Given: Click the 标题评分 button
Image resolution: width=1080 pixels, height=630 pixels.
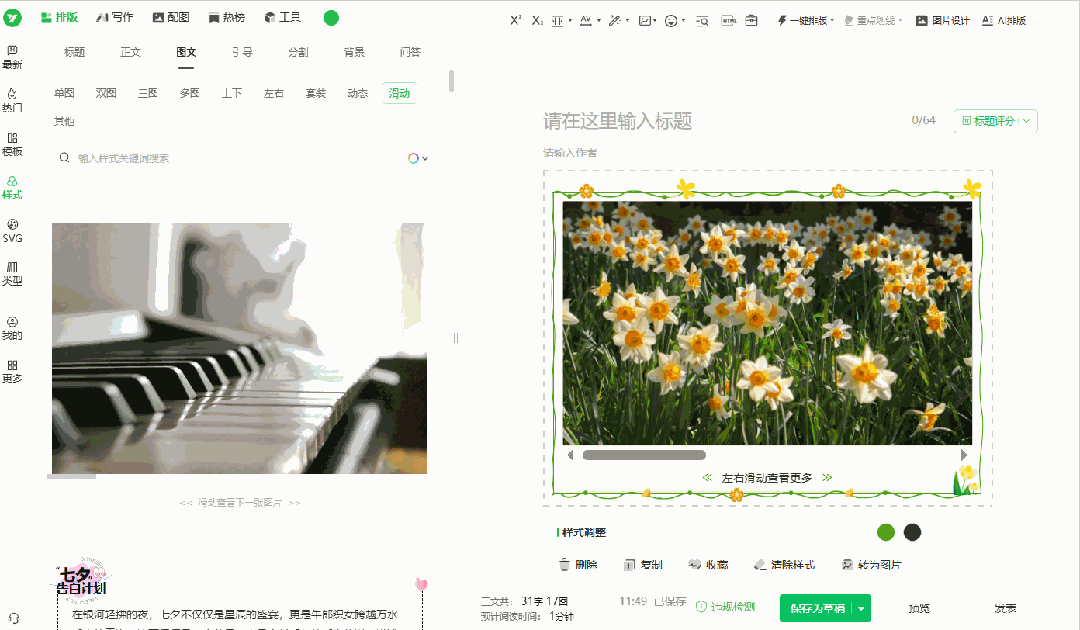Looking at the screenshot, I should click(x=994, y=121).
